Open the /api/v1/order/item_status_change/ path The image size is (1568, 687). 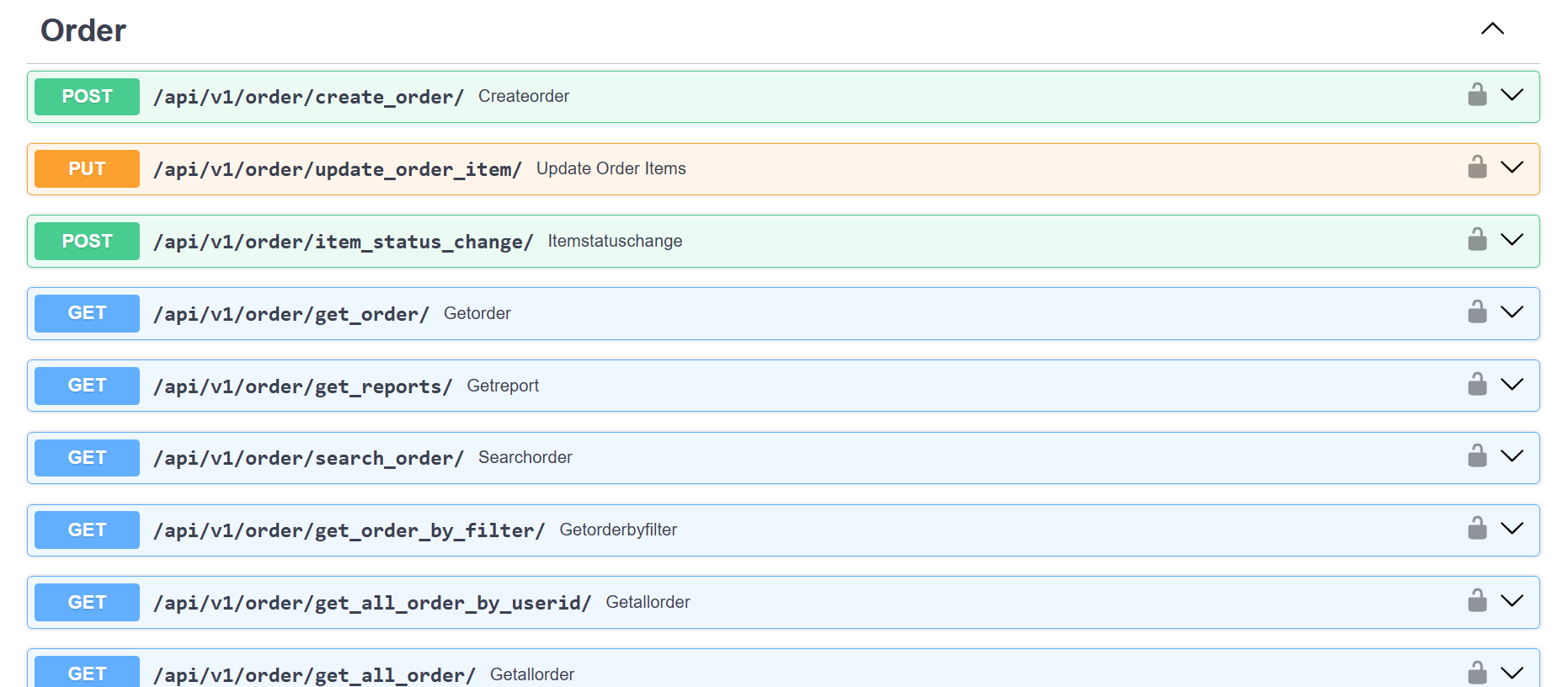point(344,242)
